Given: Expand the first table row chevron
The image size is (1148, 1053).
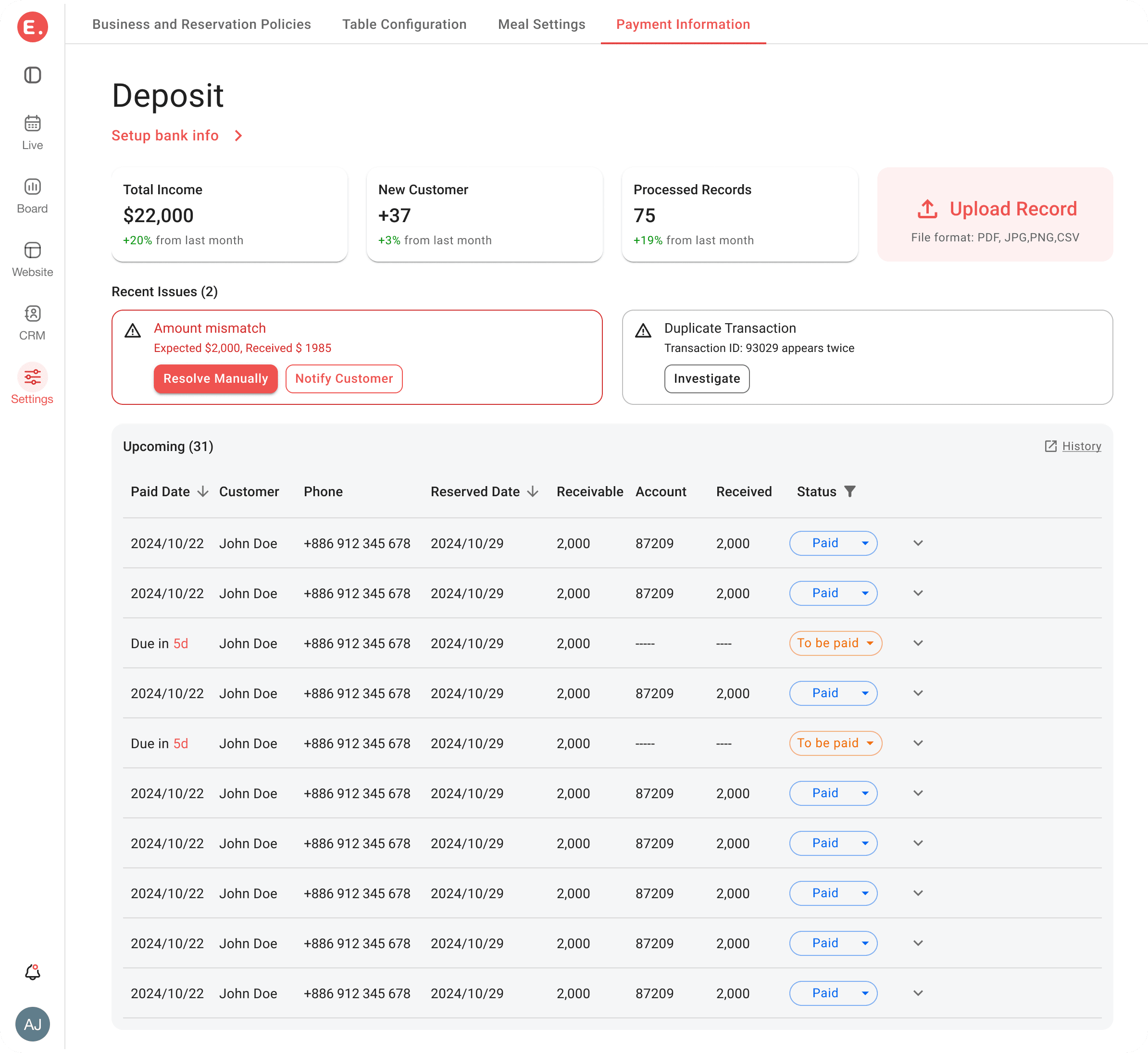Looking at the screenshot, I should (x=918, y=543).
